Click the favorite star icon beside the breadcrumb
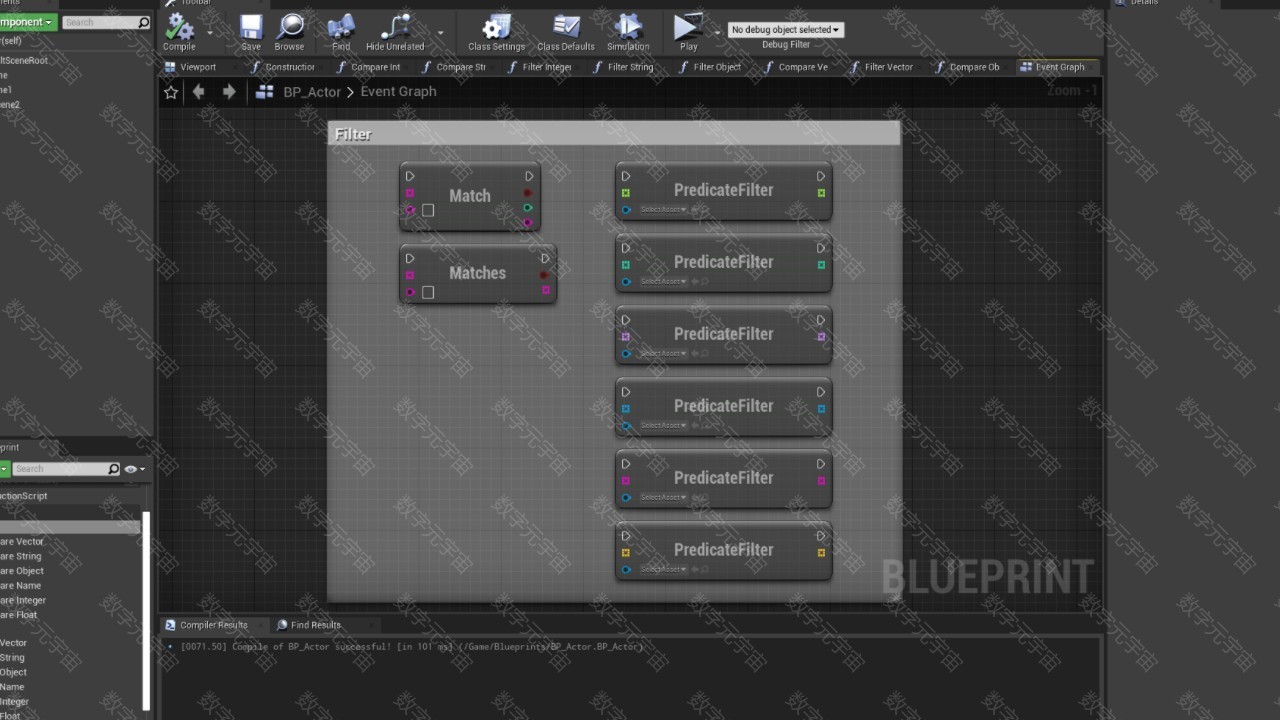The image size is (1280, 720). 171,92
